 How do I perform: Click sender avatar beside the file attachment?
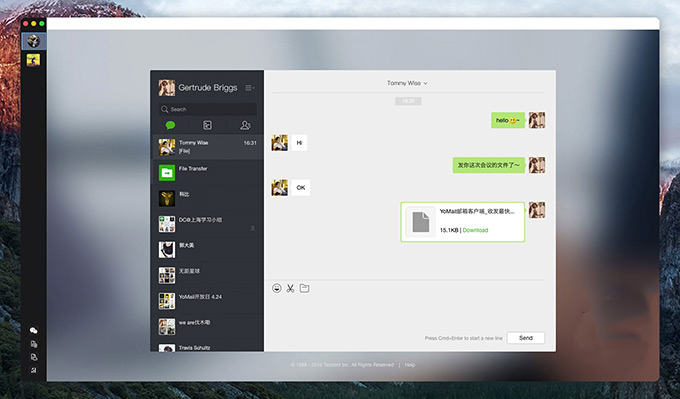pyautogui.click(x=537, y=210)
